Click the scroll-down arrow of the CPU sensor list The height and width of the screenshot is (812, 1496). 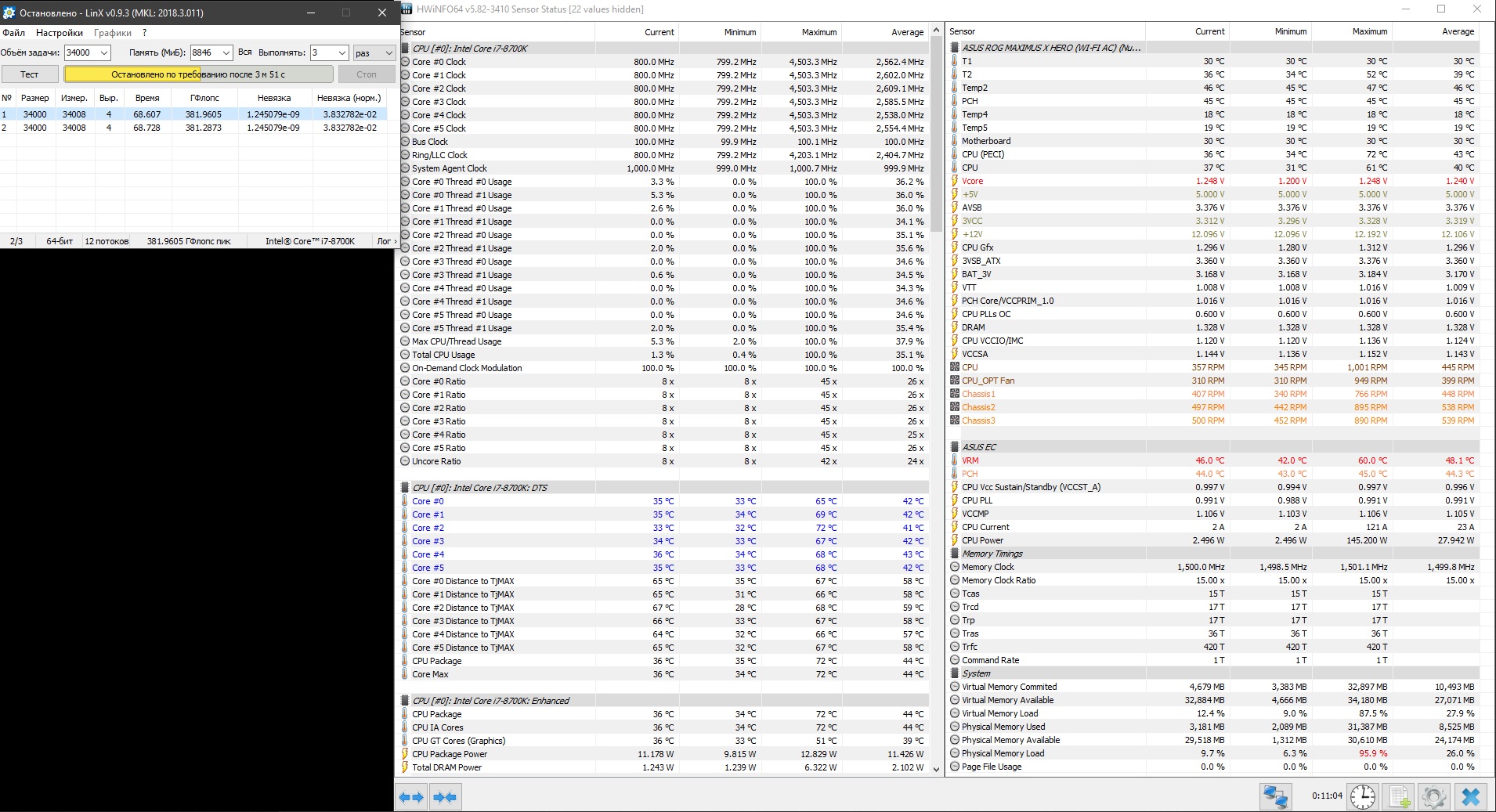coord(936,769)
